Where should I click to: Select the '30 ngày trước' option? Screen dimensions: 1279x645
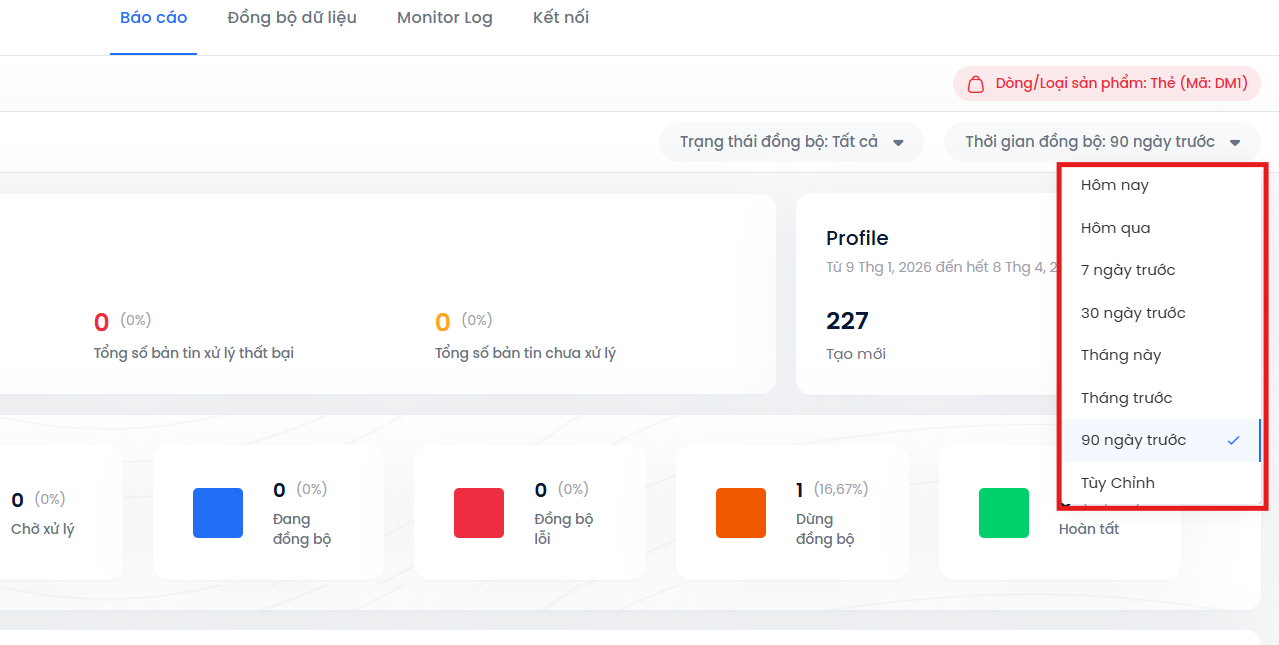point(1133,313)
